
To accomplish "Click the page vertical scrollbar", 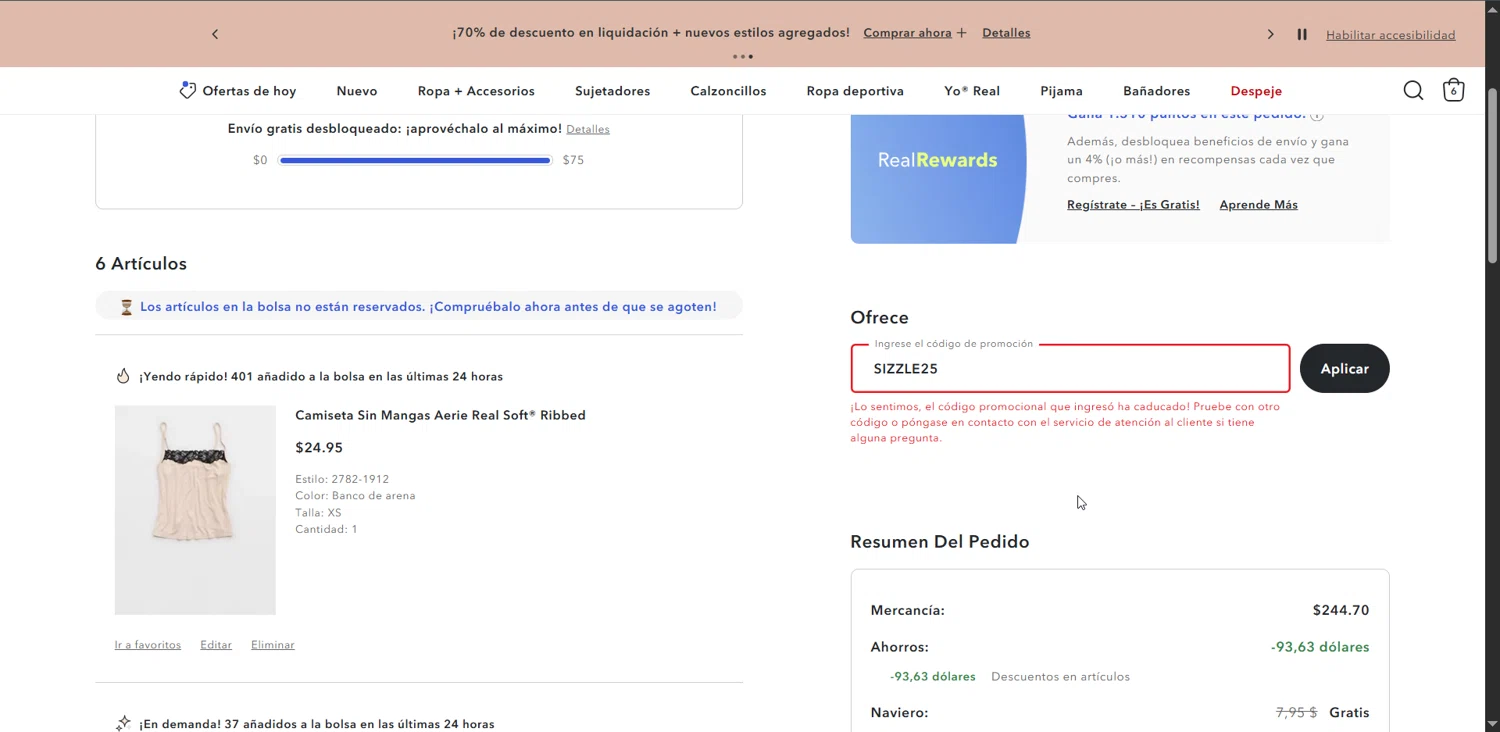I will point(1492,175).
